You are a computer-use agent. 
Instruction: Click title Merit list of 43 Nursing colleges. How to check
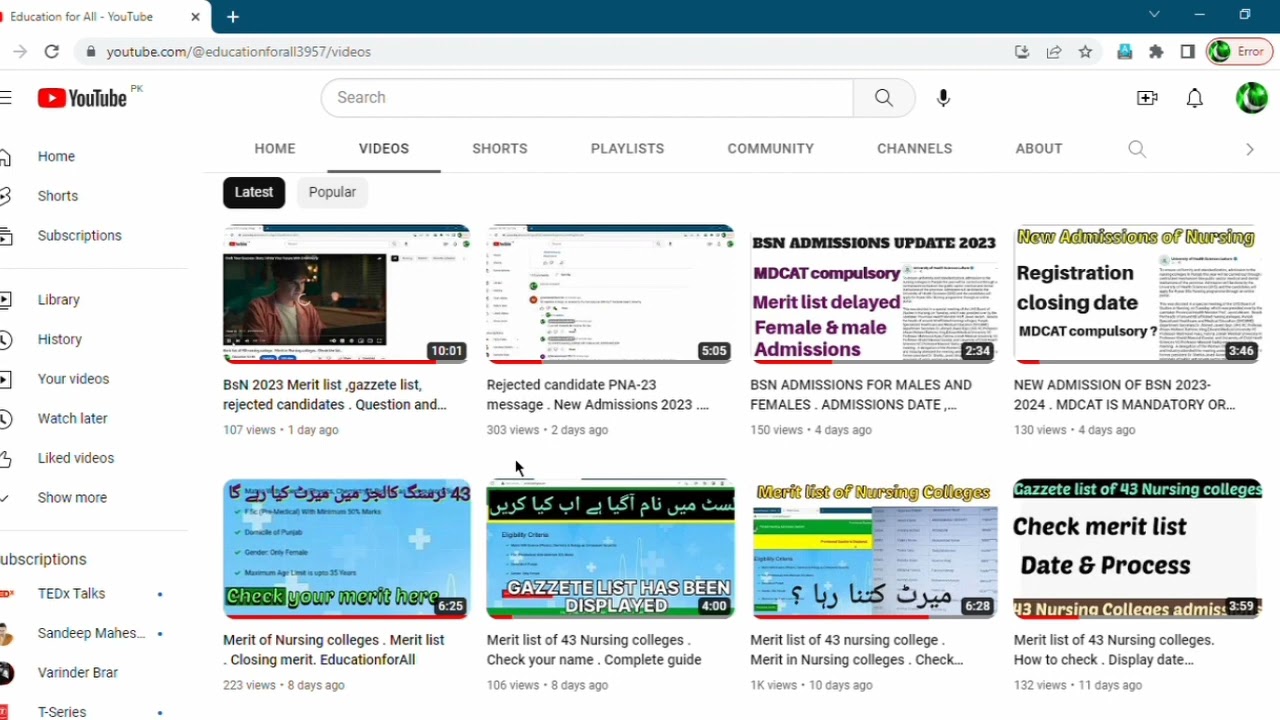click(x=1114, y=650)
